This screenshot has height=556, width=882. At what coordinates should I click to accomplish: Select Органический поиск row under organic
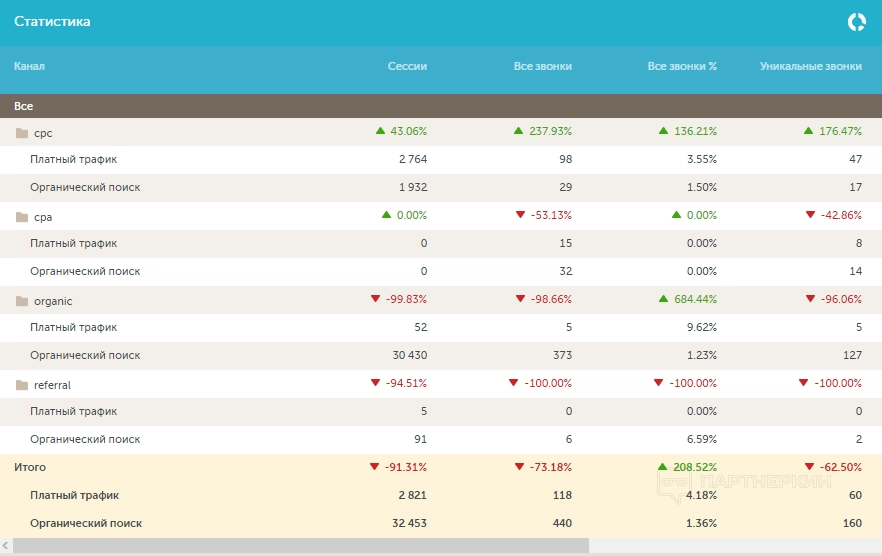tap(85, 355)
